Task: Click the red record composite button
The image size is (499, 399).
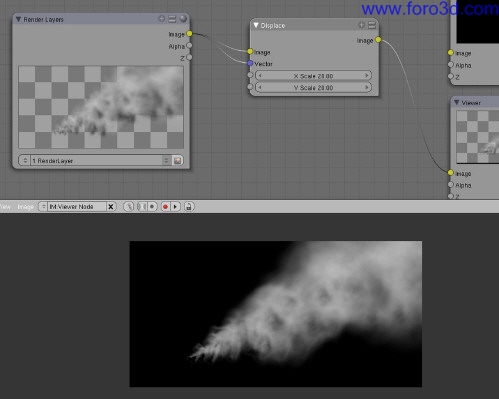Action: [165, 207]
